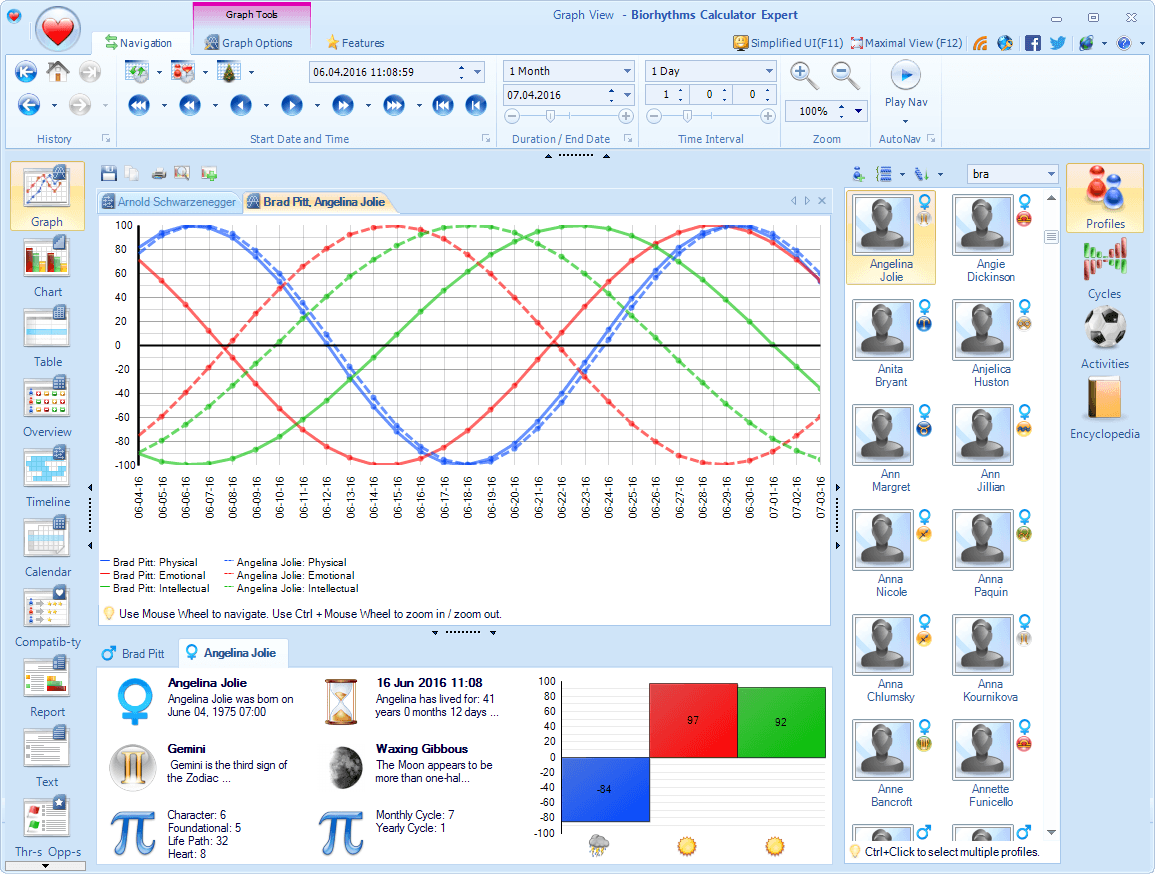Image resolution: width=1155 pixels, height=874 pixels.
Task: Open the Overview view
Action: coord(47,406)
